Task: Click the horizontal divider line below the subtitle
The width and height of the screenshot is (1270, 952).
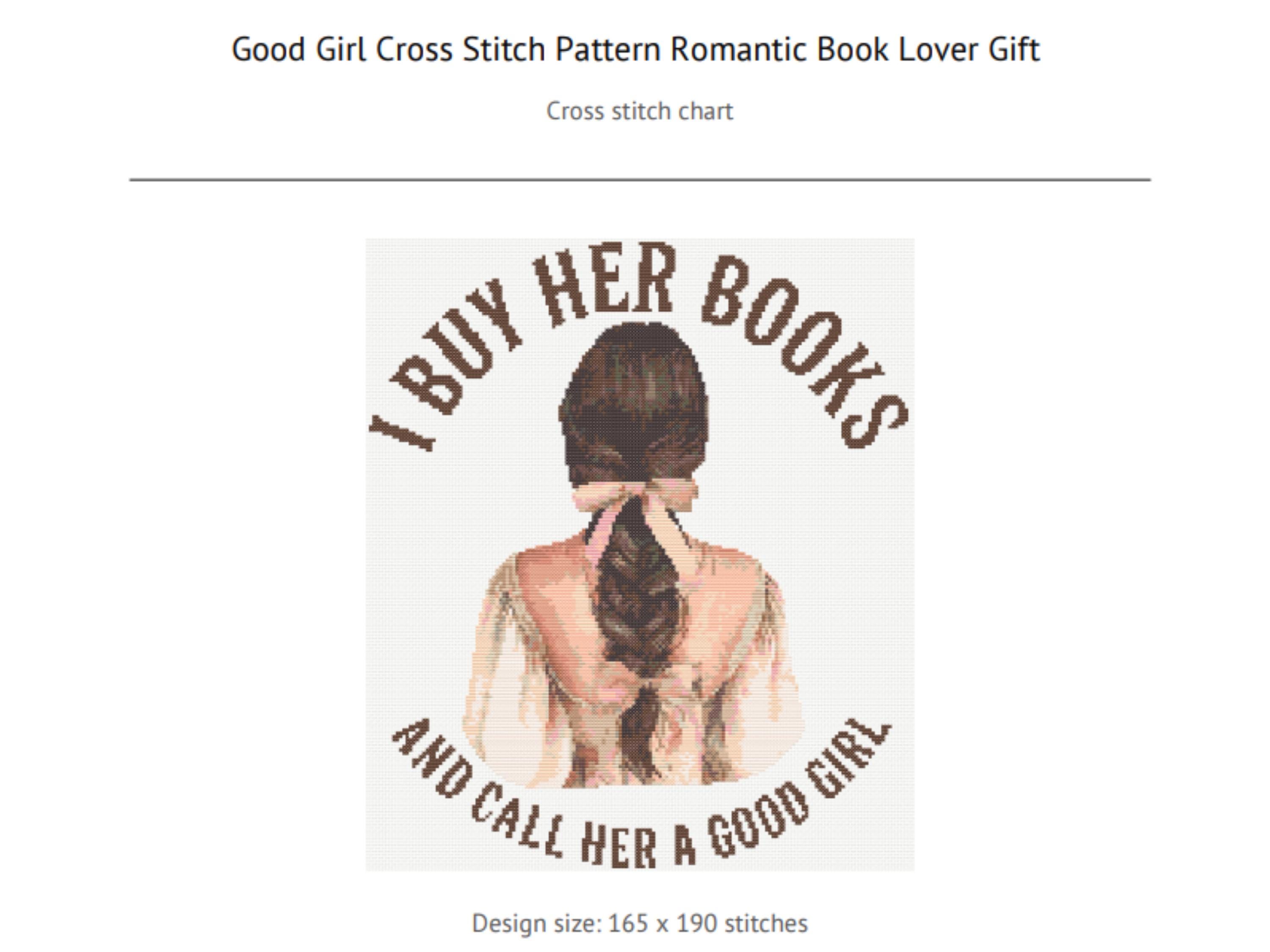Action: [x=640, y=180]
